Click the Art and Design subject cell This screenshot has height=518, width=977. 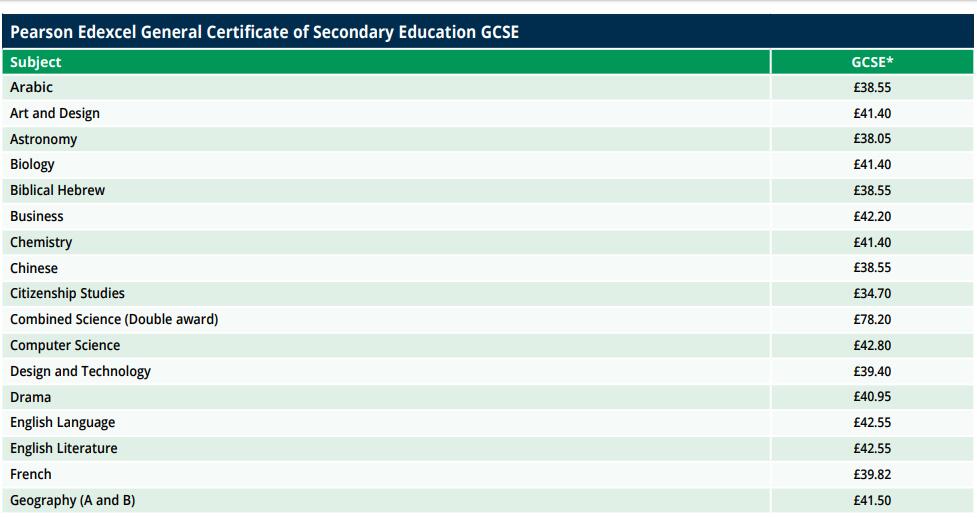[x=386, y=113]
